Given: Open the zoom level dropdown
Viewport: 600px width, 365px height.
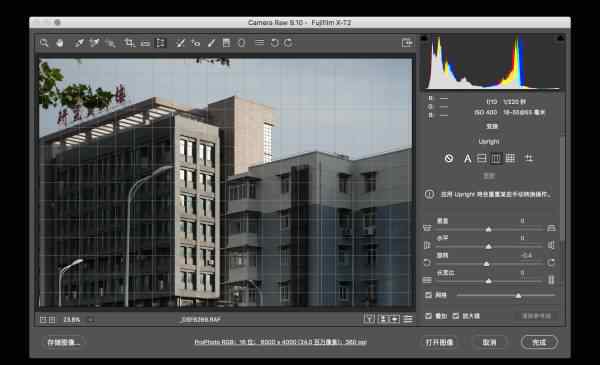Looking at the screenshot, I should click(91, 319).
